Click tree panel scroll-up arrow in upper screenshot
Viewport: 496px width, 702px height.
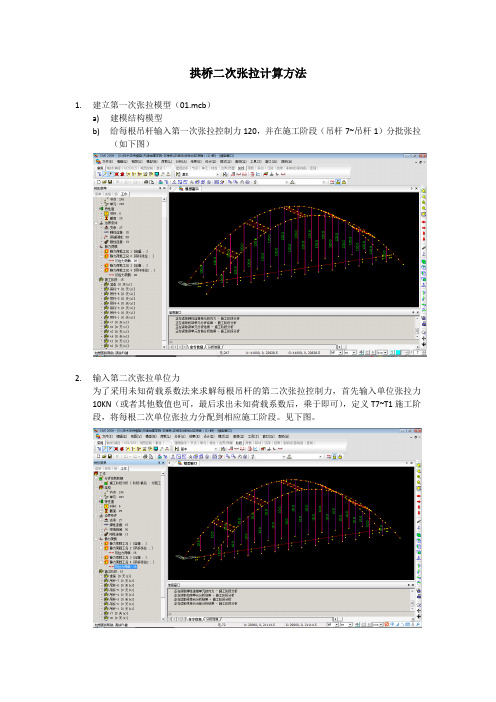[164, 199]
